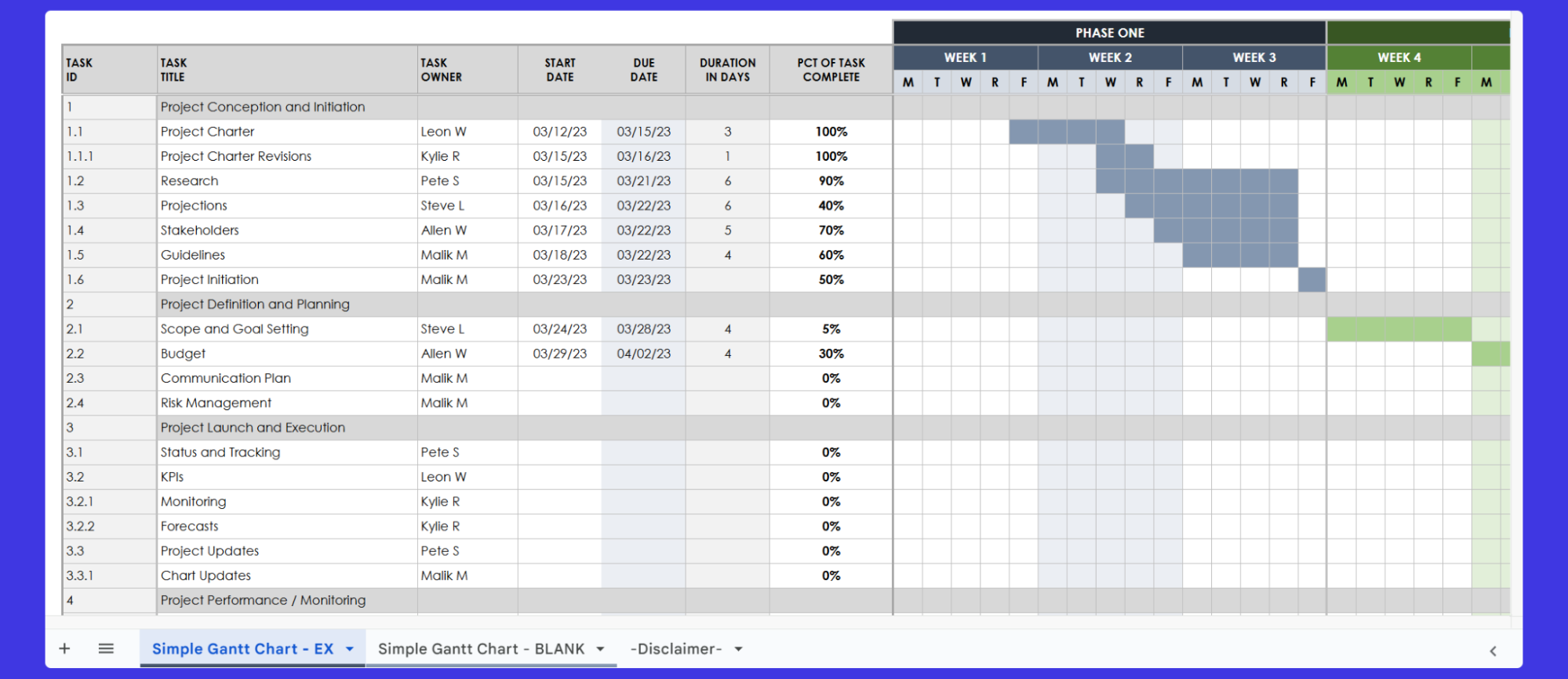Click the DURATION IN DAYS column header
This screenshot has height=679, width=1568.
728,70
